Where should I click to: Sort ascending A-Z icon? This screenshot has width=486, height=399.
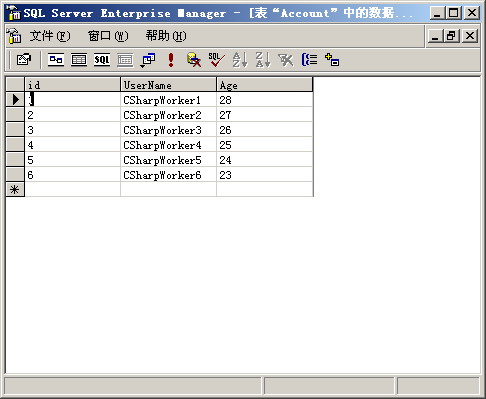(x=240, y=60)
